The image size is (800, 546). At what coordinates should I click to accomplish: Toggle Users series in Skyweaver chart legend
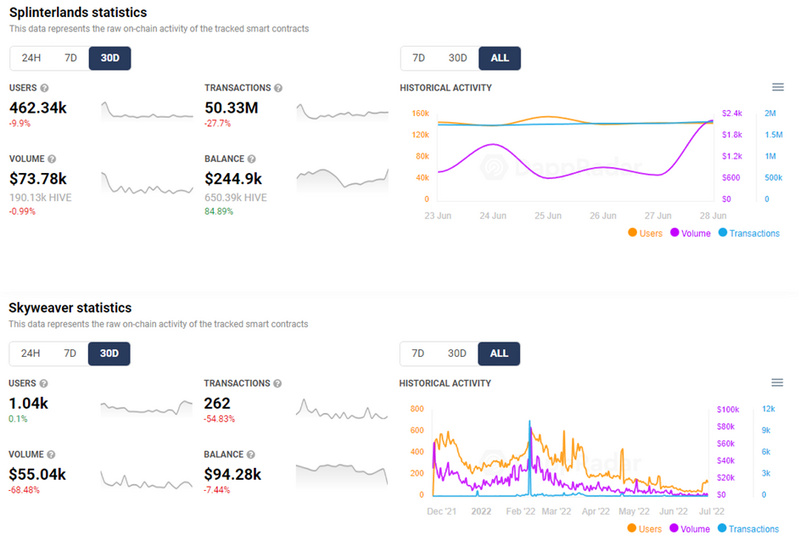645,528
